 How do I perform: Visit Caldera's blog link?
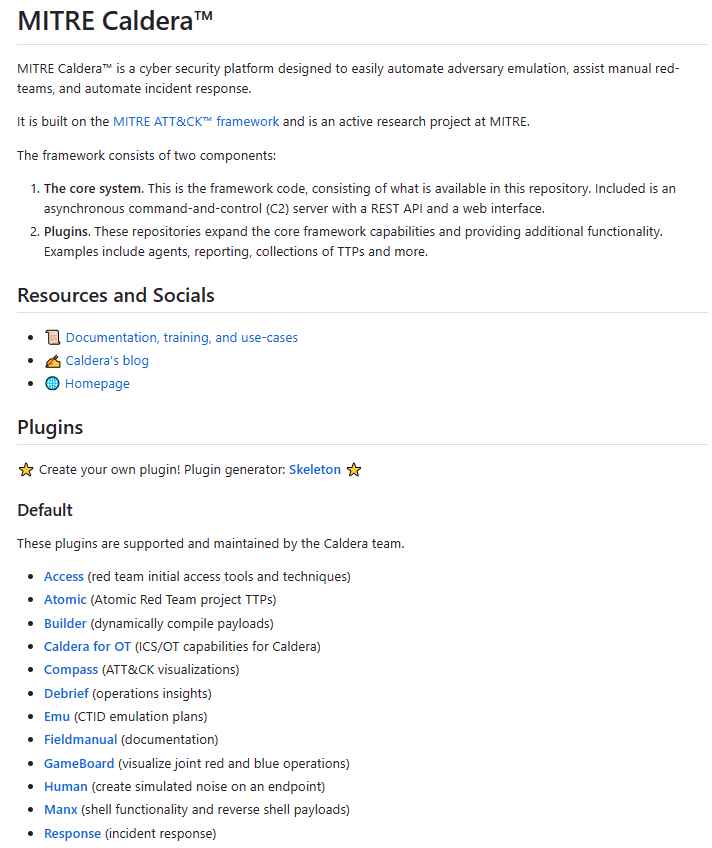point(107,361)
